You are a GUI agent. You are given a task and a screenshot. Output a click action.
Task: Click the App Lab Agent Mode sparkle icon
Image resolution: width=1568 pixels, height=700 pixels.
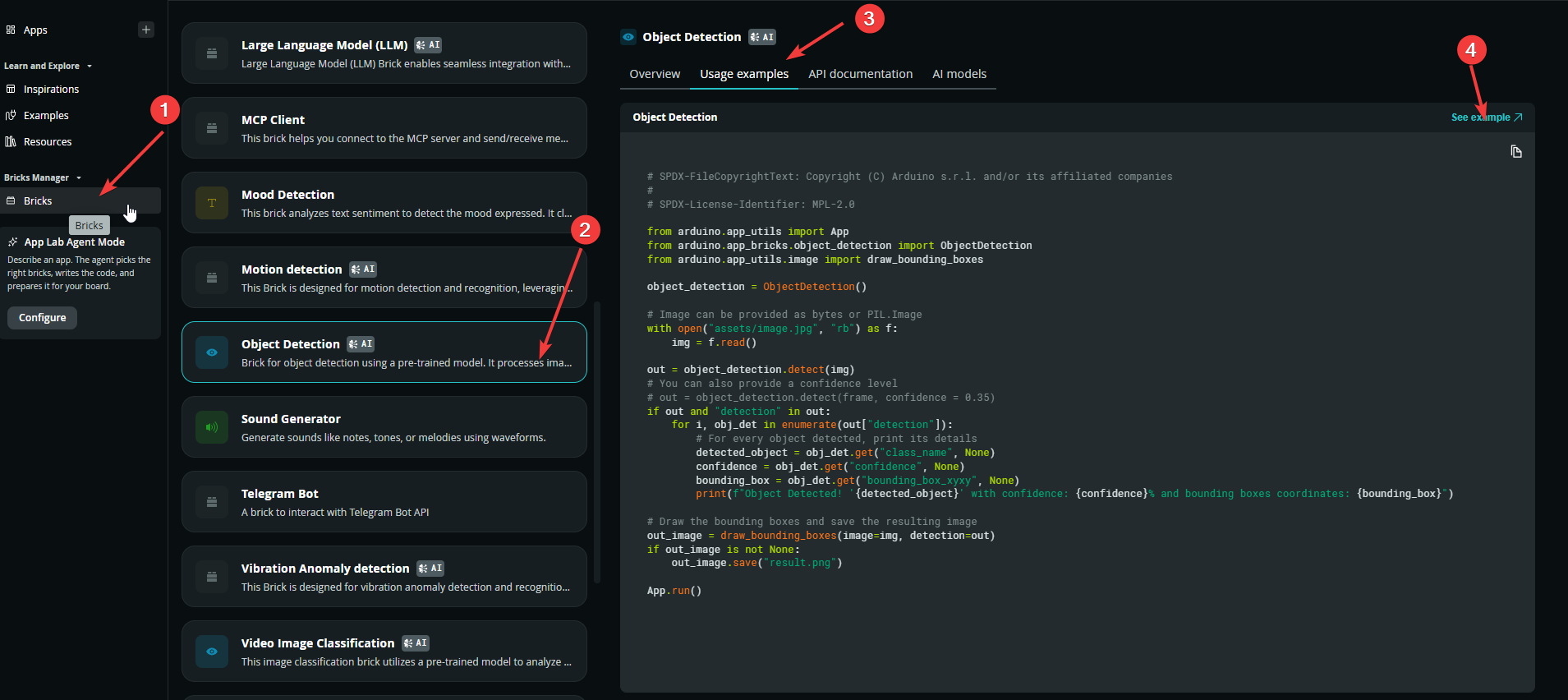tap(13, 242)
